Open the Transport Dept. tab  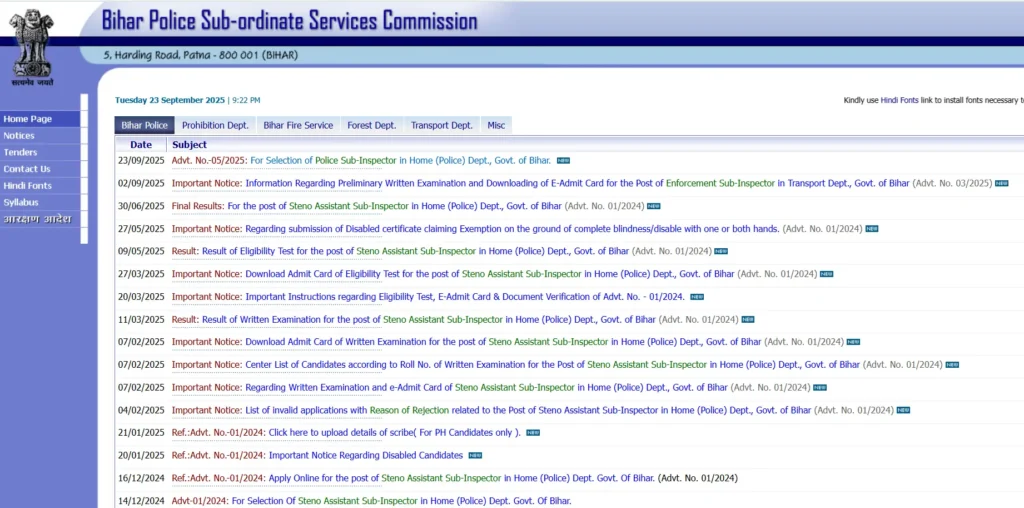pos(441,125)
